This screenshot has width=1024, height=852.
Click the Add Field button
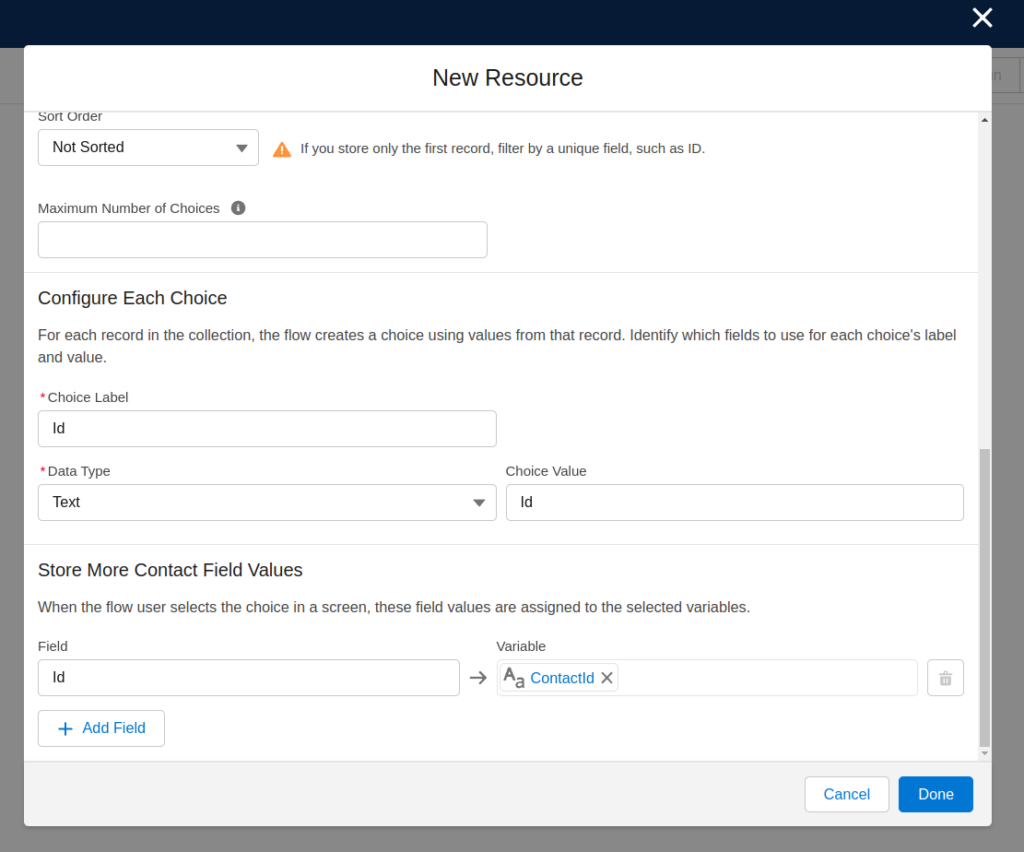[100, 728]
